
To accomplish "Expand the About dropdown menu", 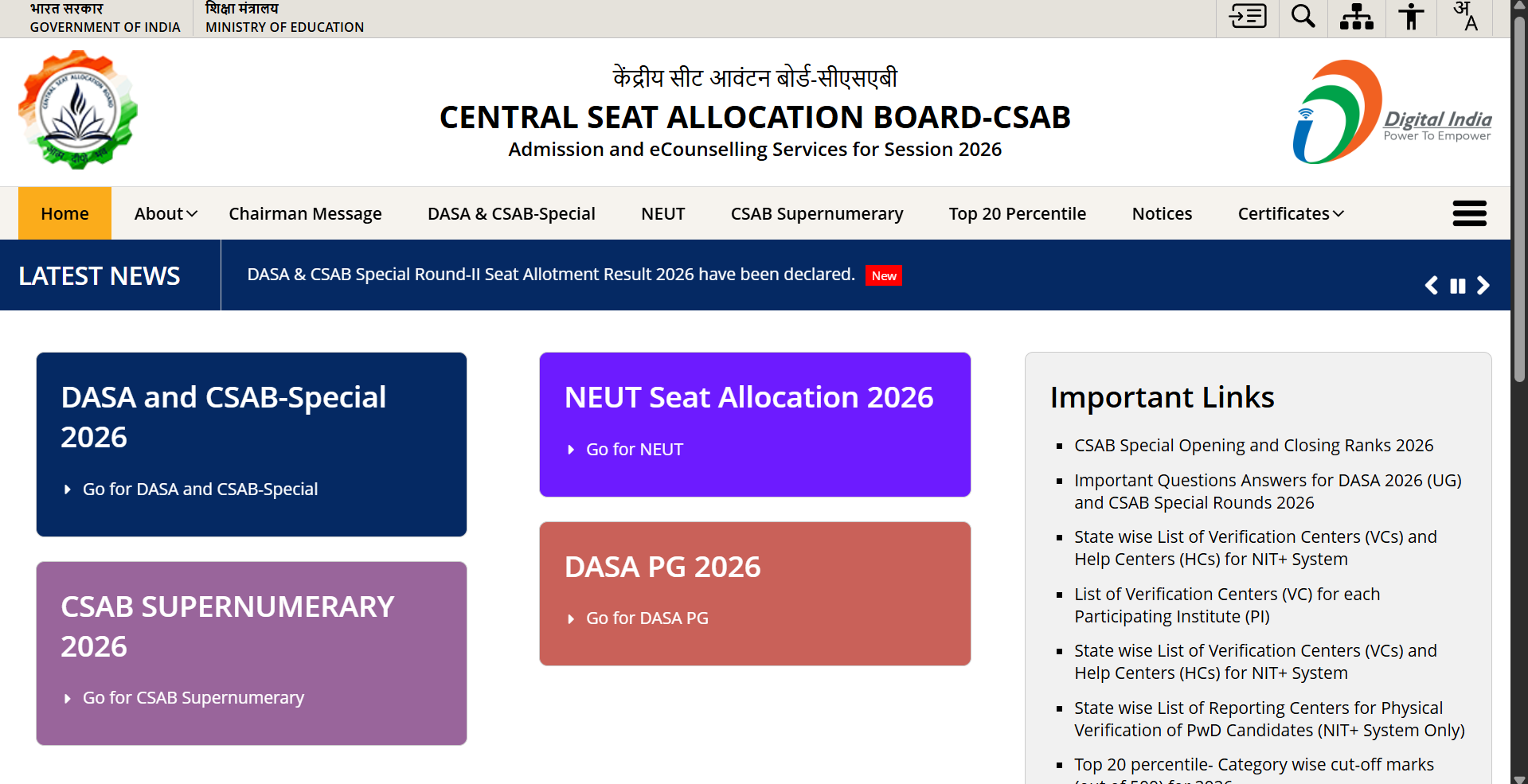I will (166, 213).
